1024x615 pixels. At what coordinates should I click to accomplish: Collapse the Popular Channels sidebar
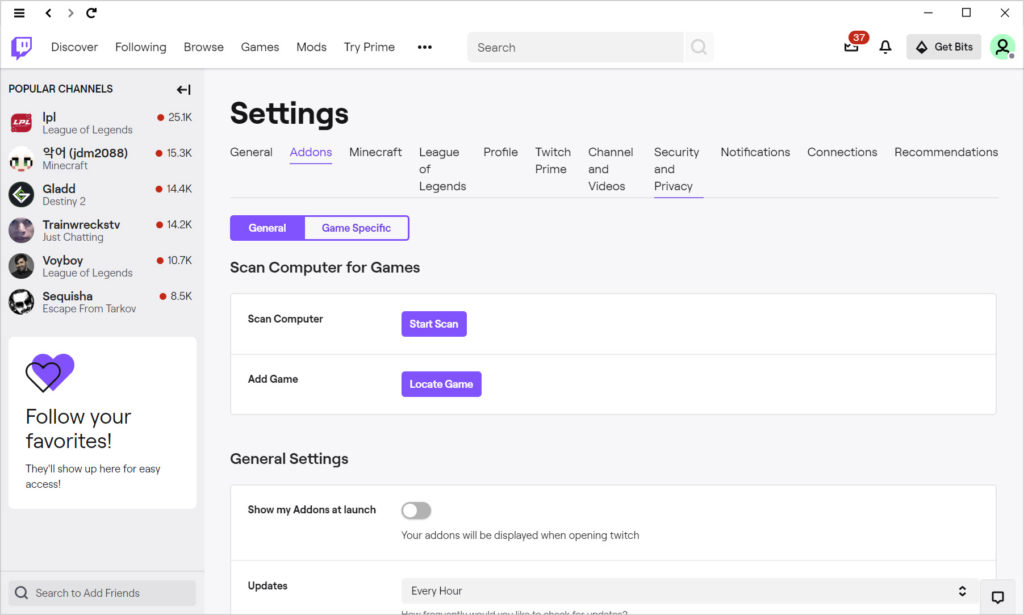click(x=184, y=89)
